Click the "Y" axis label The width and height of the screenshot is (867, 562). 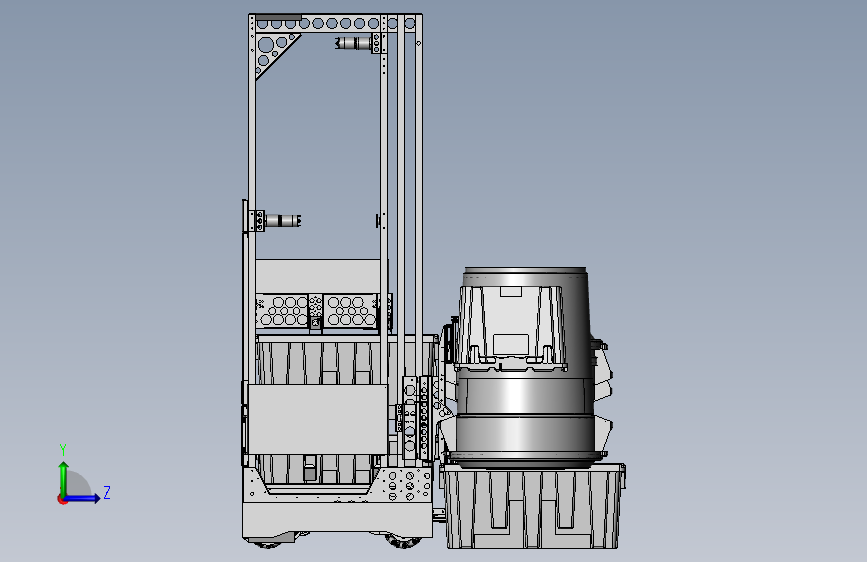pyautogui.click(x=63, y=450)
